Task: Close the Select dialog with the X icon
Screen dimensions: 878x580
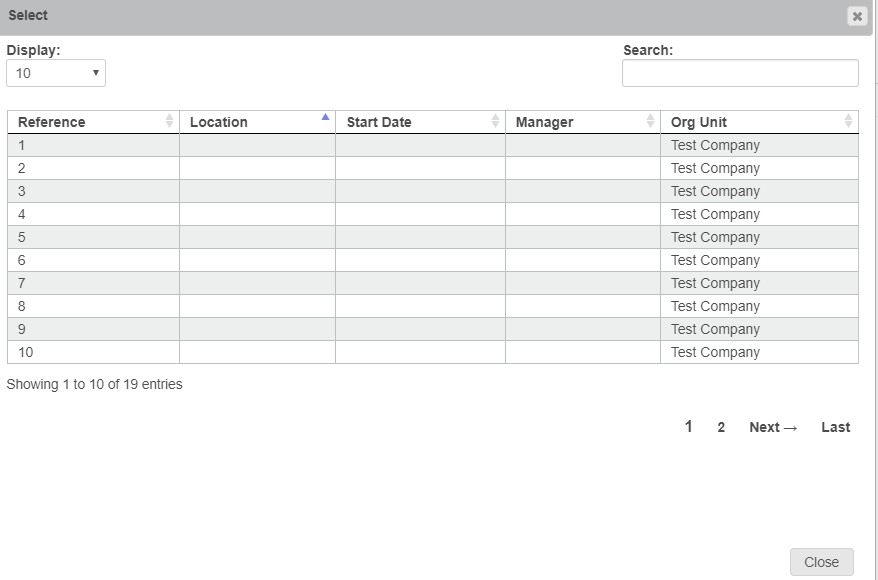Action: click(856, 16)
